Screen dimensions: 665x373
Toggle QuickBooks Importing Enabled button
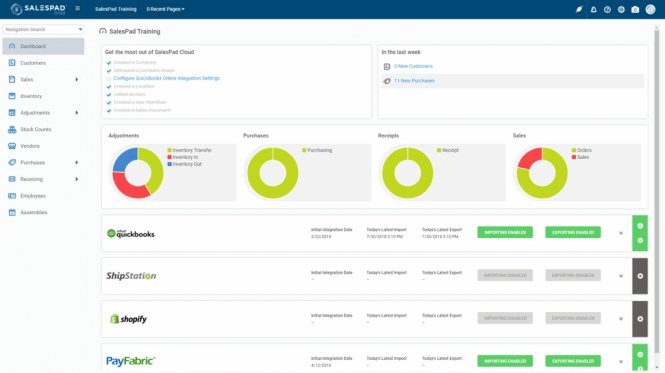[x=505, y=233]
